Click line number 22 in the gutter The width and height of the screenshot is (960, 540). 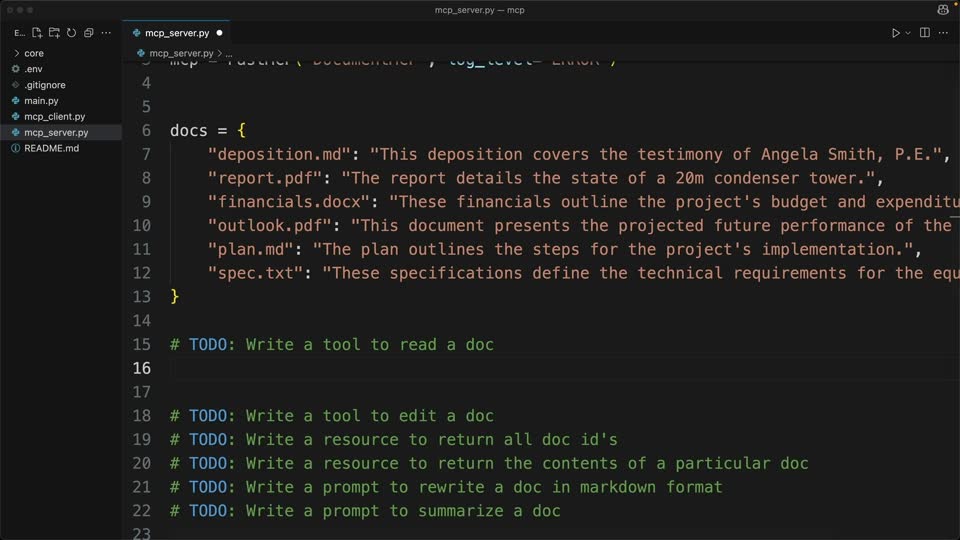(141, 511)
